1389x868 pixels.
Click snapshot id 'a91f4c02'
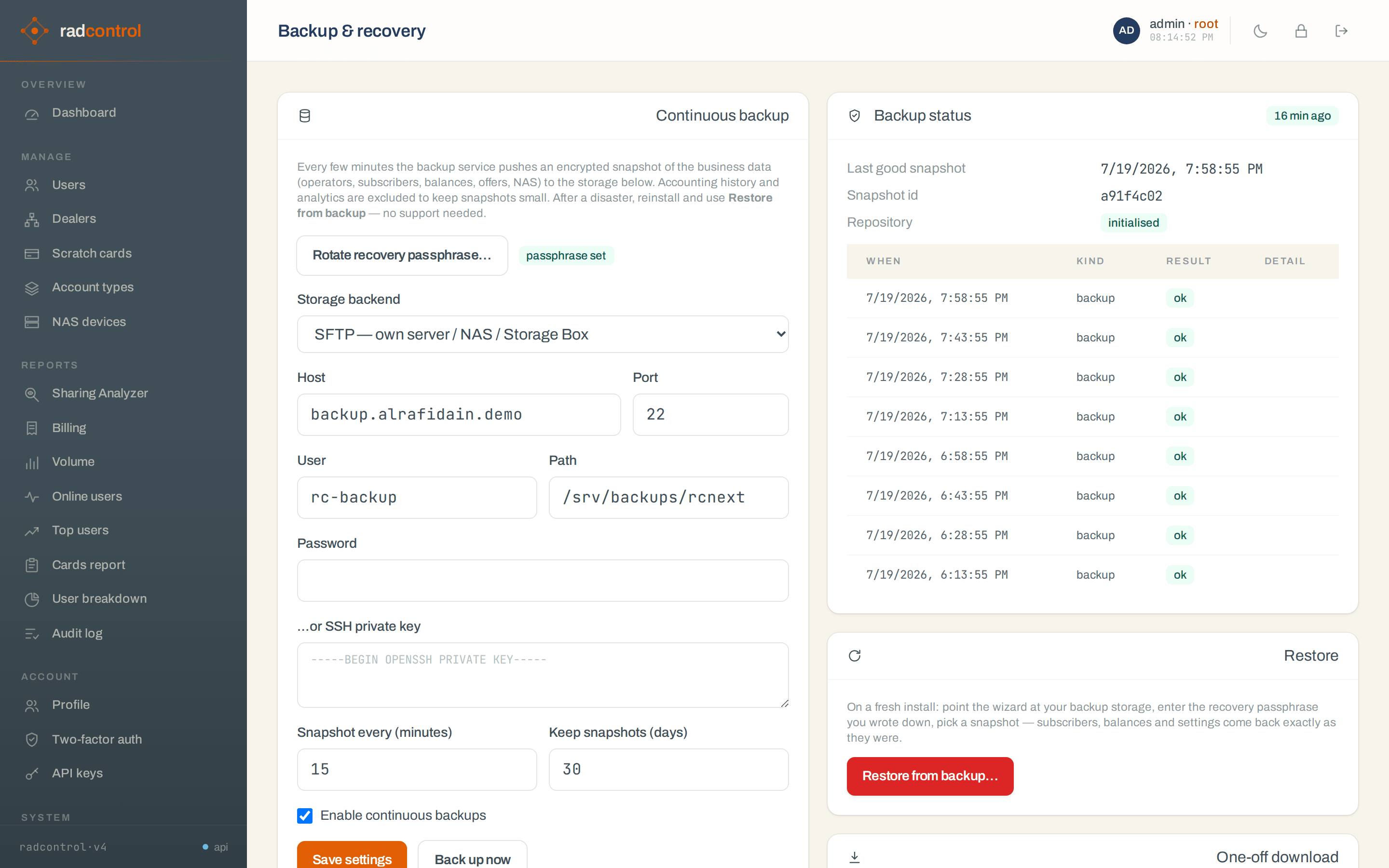click(1131, 196)
